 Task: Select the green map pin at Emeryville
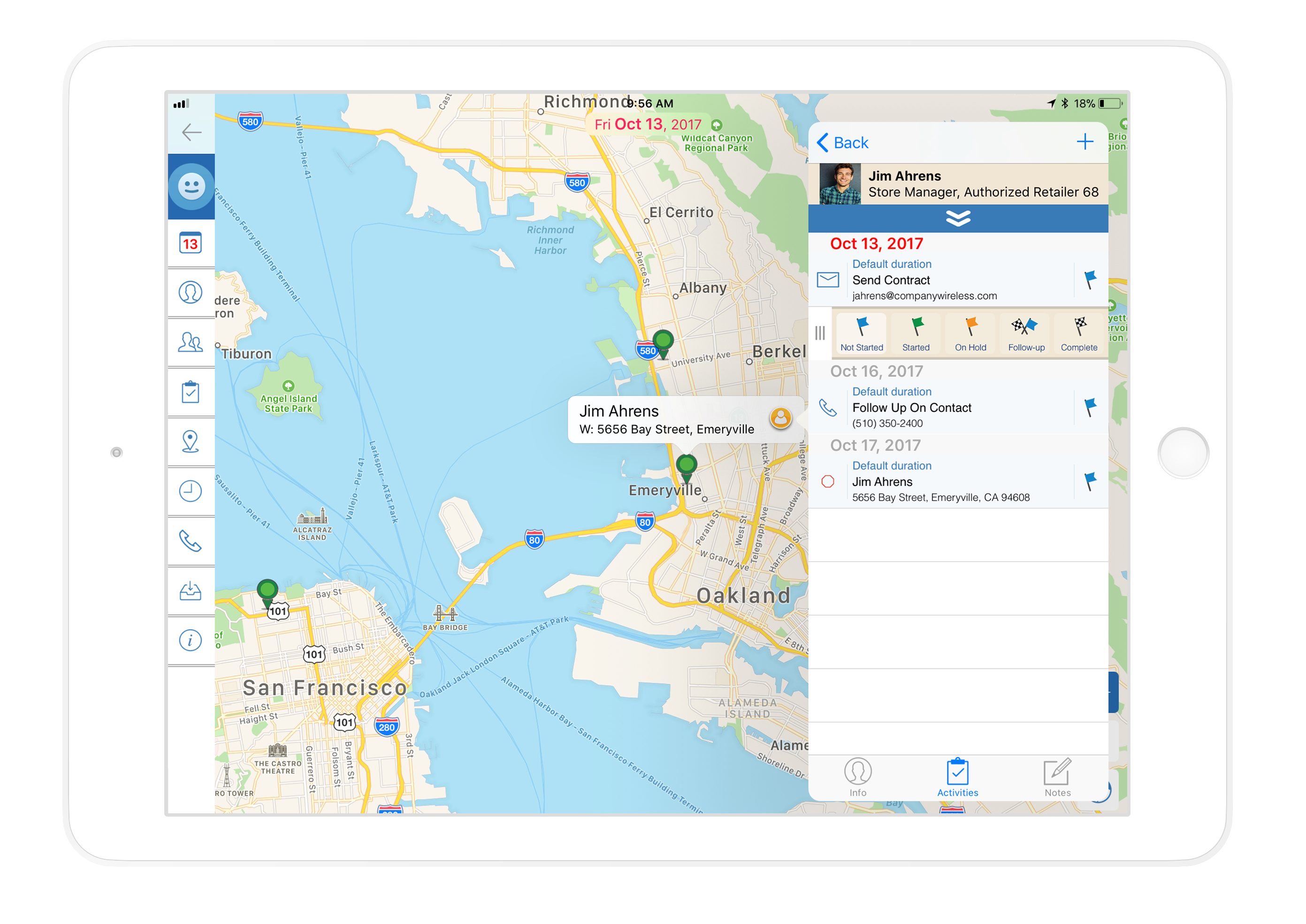point(687,470)
